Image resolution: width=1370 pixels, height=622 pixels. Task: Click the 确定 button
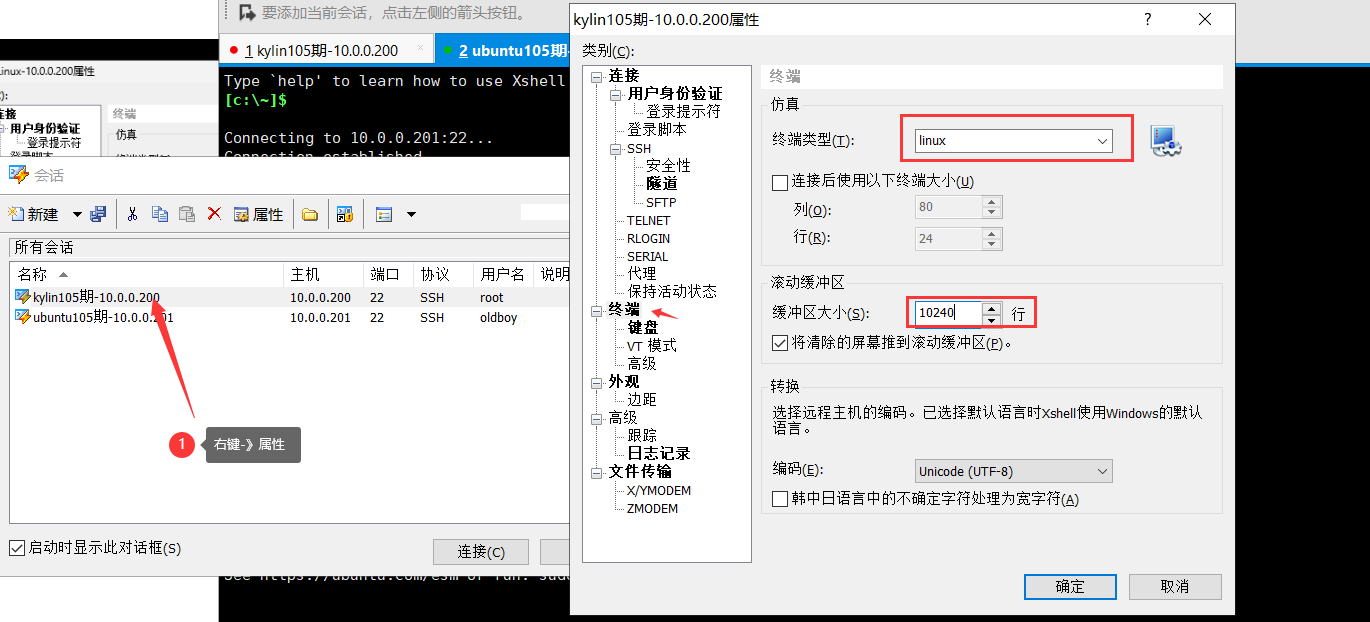click(1070, 586)
